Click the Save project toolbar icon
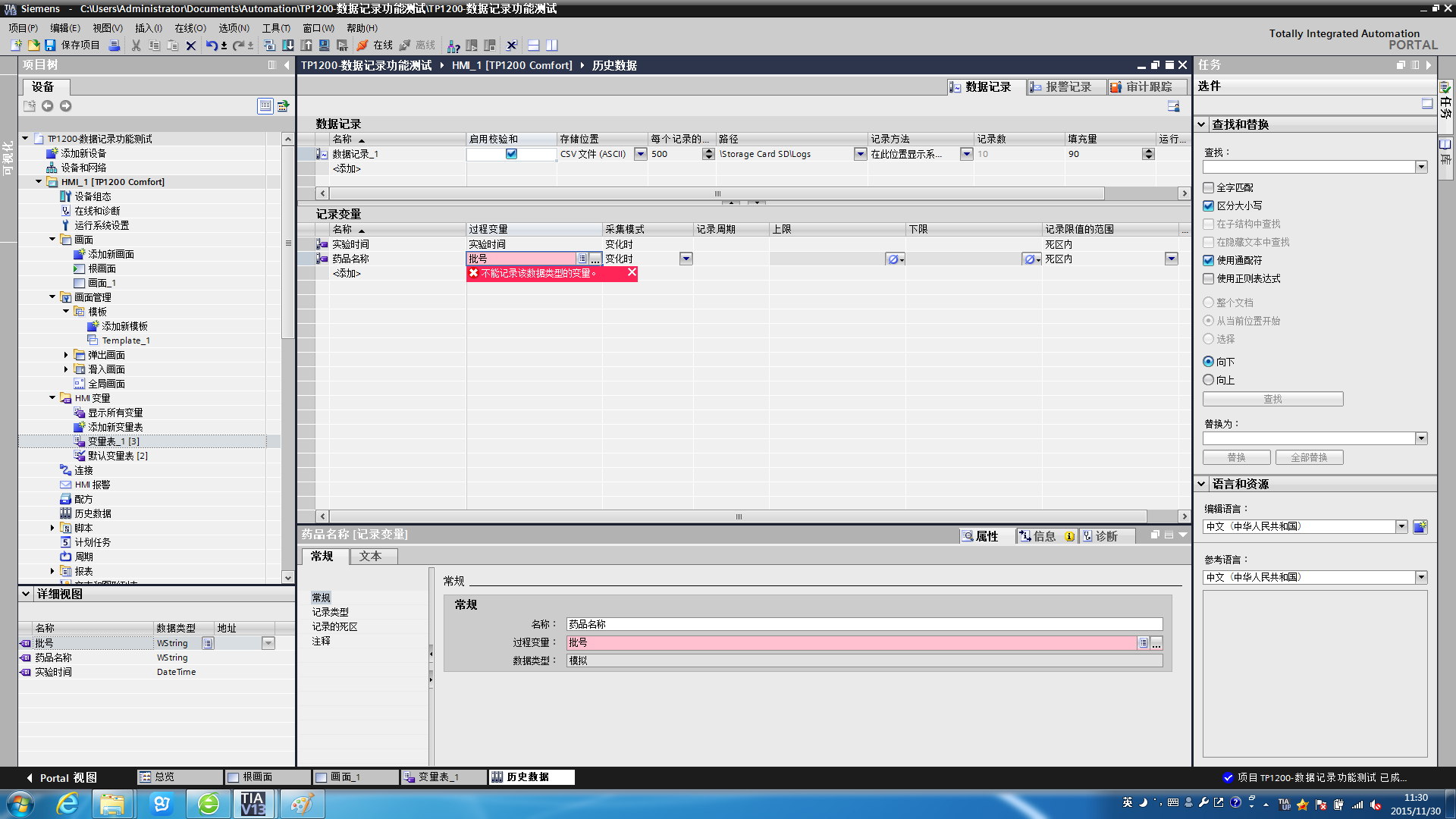Screen dimensions: 1456x819 (50, 45)
